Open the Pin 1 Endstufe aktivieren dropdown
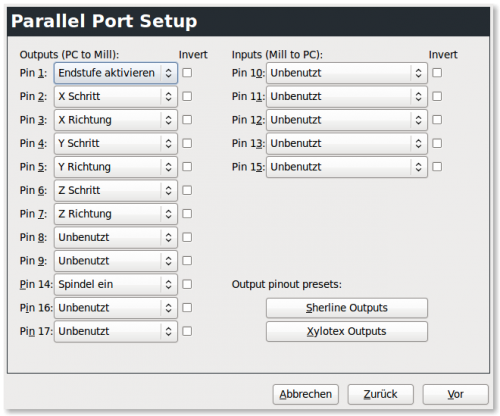The width and height of the screenshot is (500, 416). [x=116, y=73]
